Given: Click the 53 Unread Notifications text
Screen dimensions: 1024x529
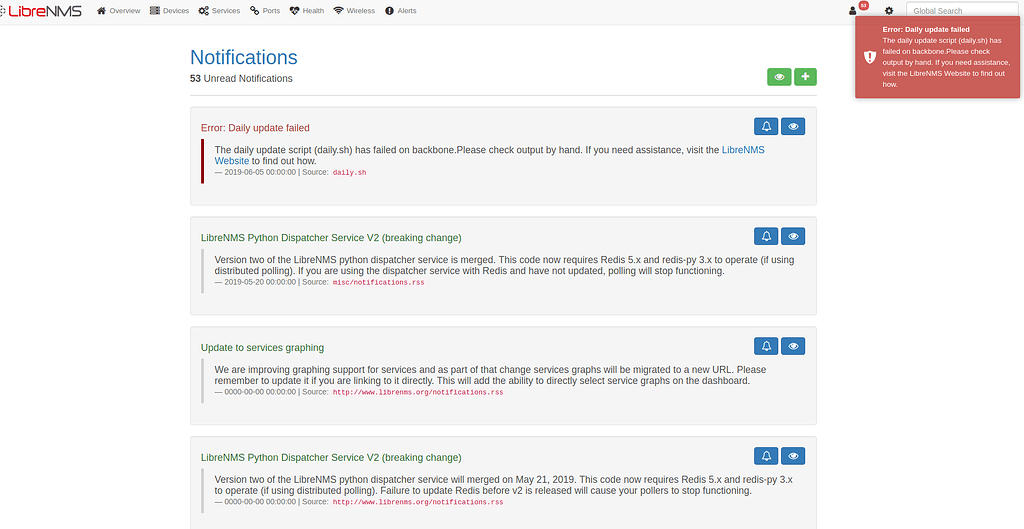Looking at the screenshot, I should pyautogui.click(x=241, y=78).
